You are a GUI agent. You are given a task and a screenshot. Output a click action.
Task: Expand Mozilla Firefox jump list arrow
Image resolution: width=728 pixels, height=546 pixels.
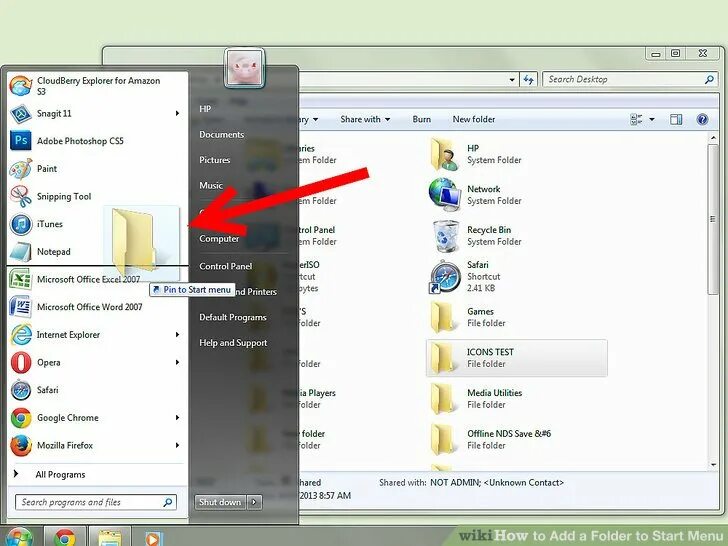click(x=177, y=445)
